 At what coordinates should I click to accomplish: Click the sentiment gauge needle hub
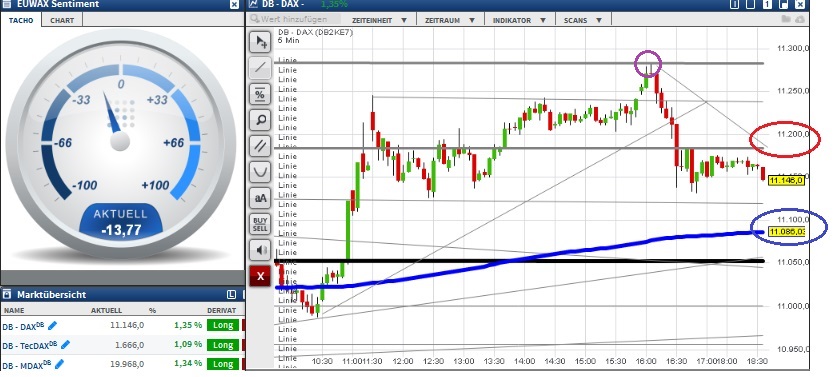120,141
